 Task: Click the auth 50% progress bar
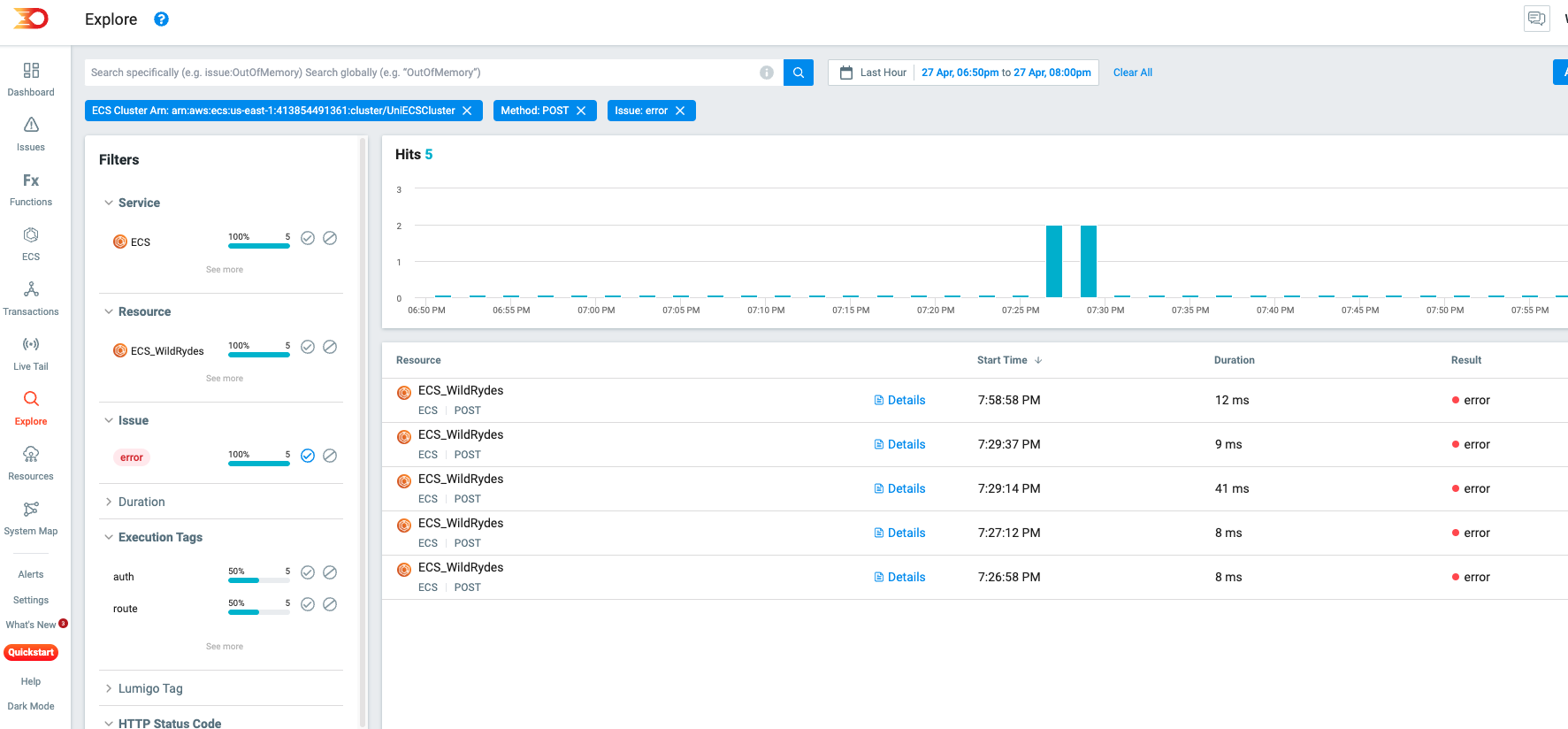(x=259, y=580)
